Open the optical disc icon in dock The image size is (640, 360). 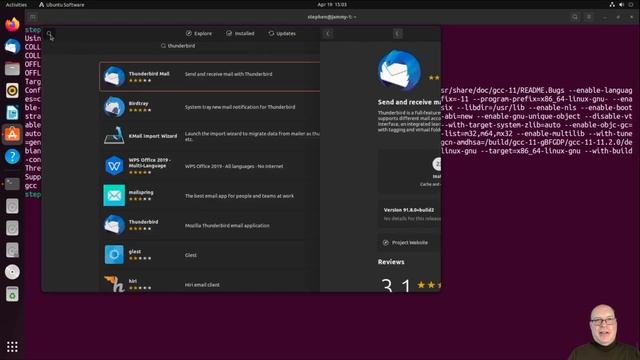click(x=12, y=272)
